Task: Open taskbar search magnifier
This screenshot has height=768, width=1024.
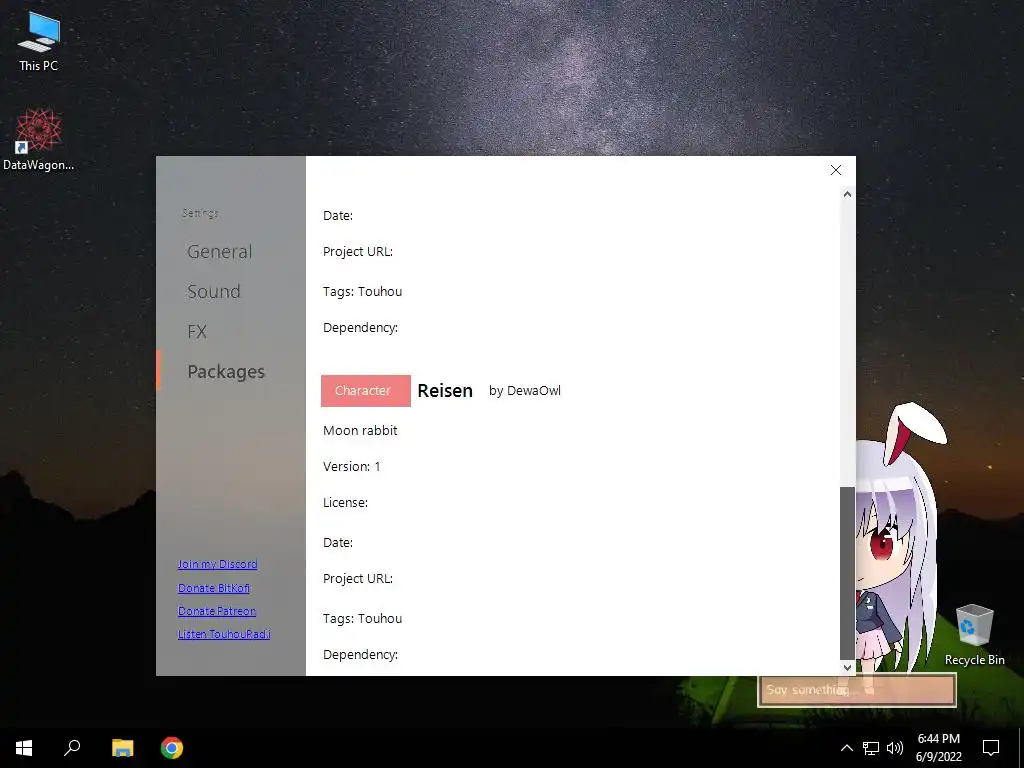Action: click(72, 748)
